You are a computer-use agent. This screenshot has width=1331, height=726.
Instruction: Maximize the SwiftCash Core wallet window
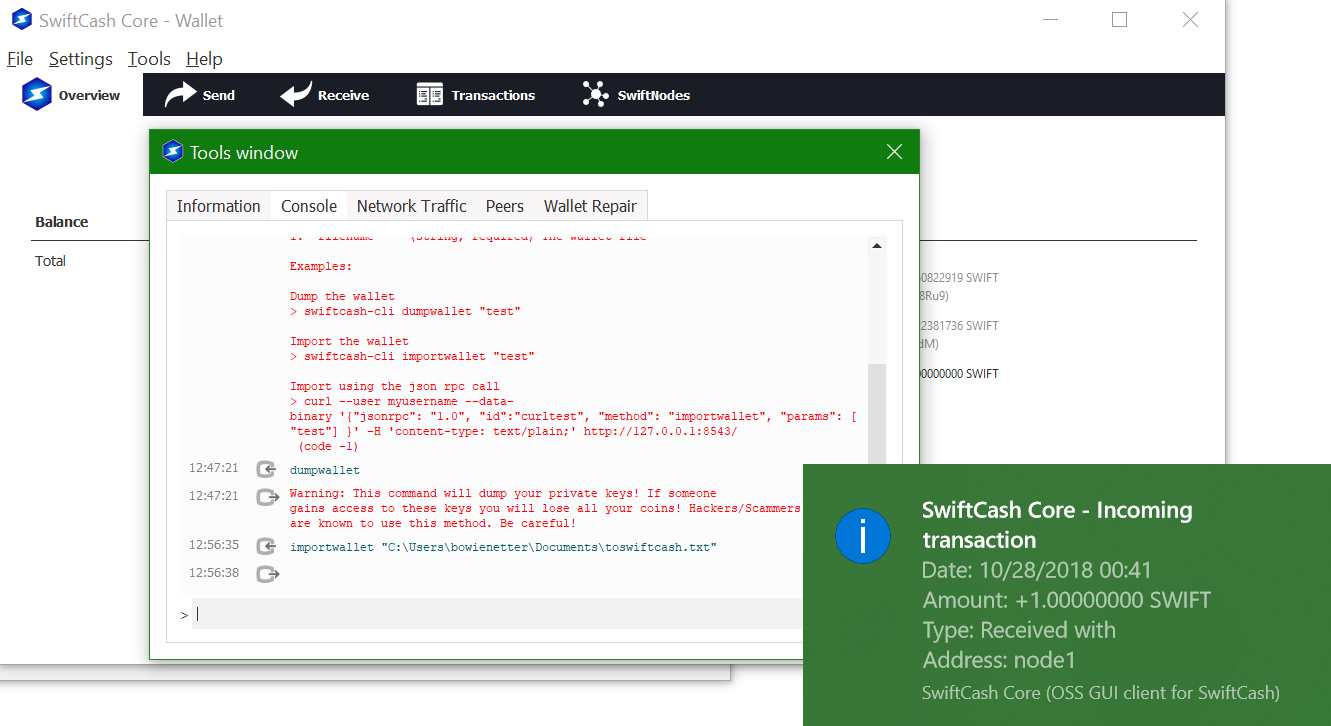(1119, 20)
